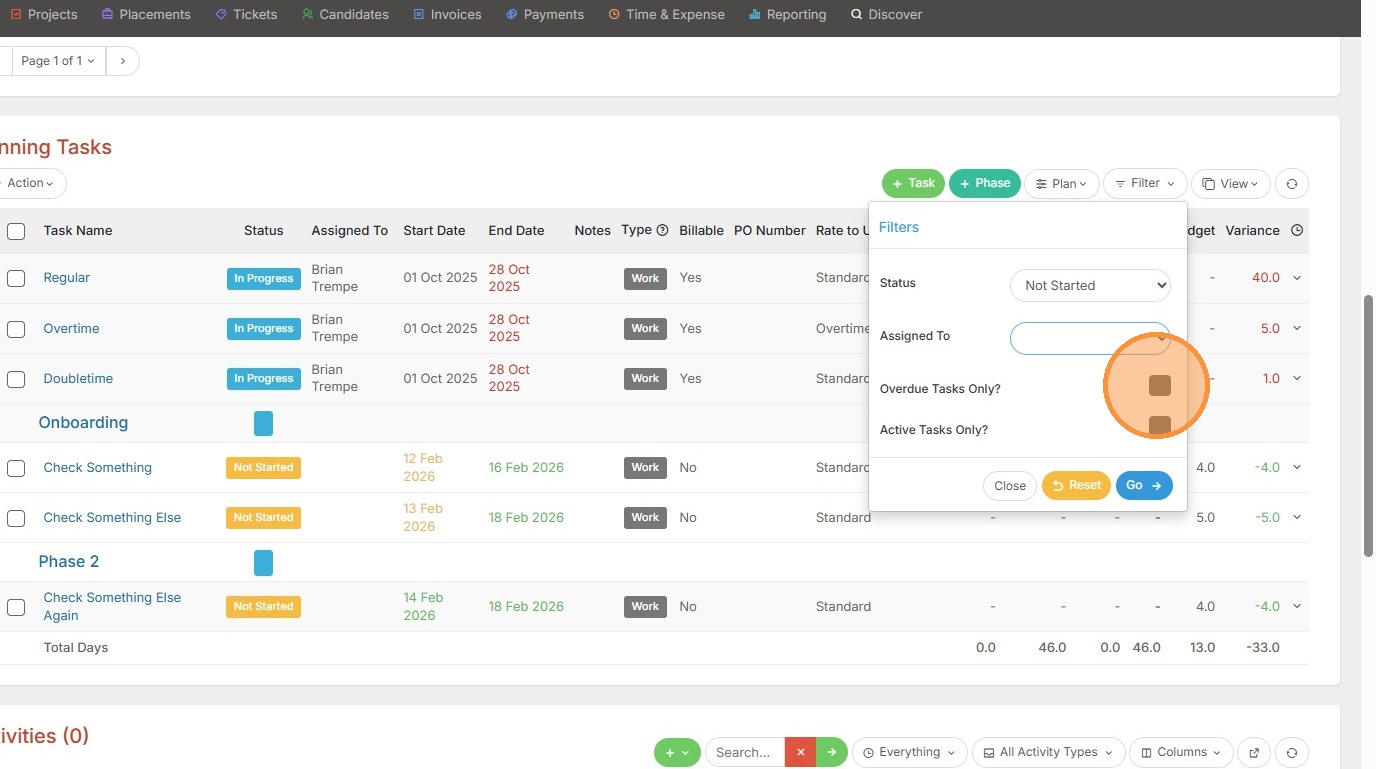Open the Doubletime task link
The height and width of the screenshot is (769, 1376).
click(78, 379)
